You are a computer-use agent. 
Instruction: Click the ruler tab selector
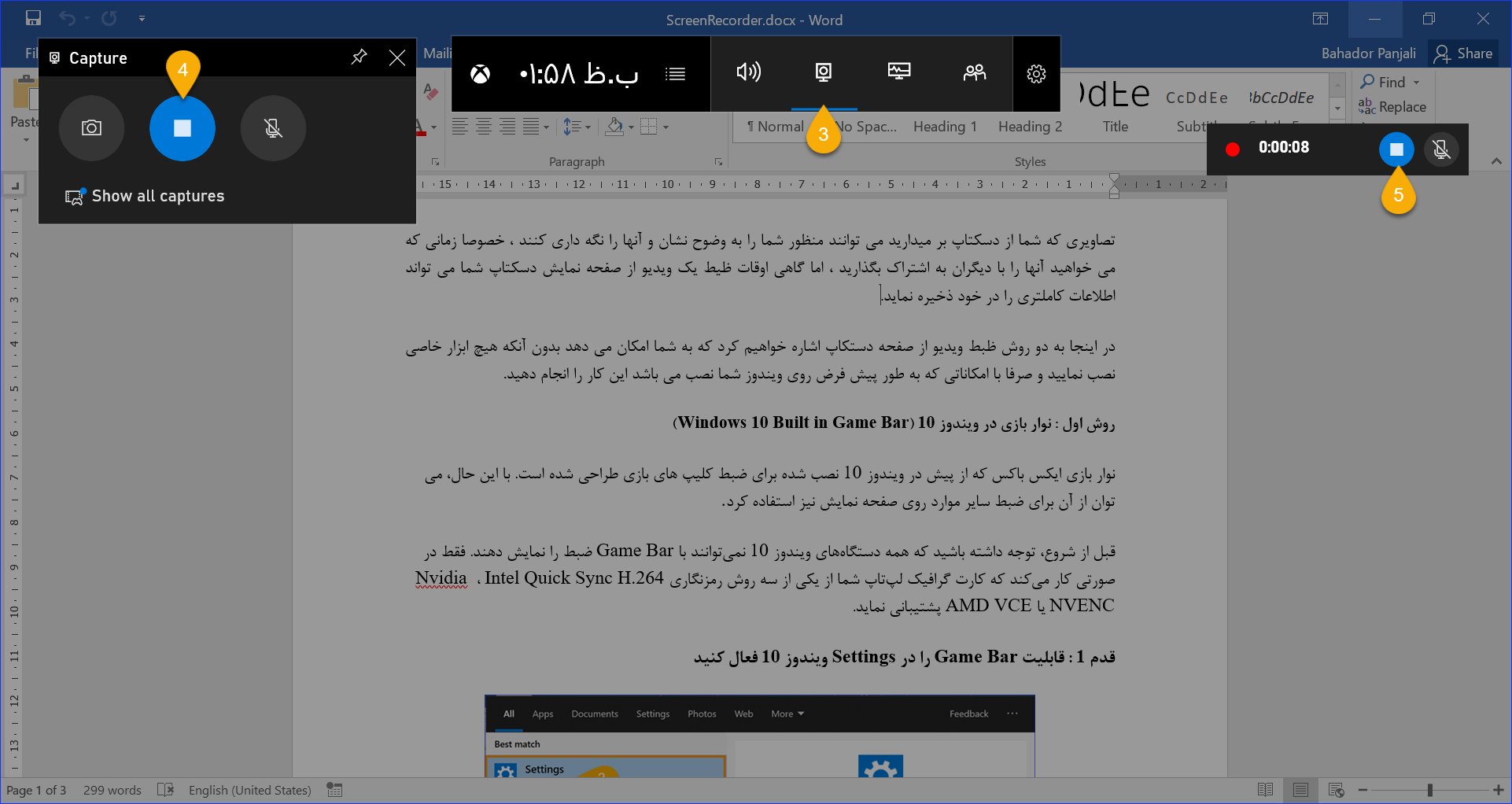14,186
